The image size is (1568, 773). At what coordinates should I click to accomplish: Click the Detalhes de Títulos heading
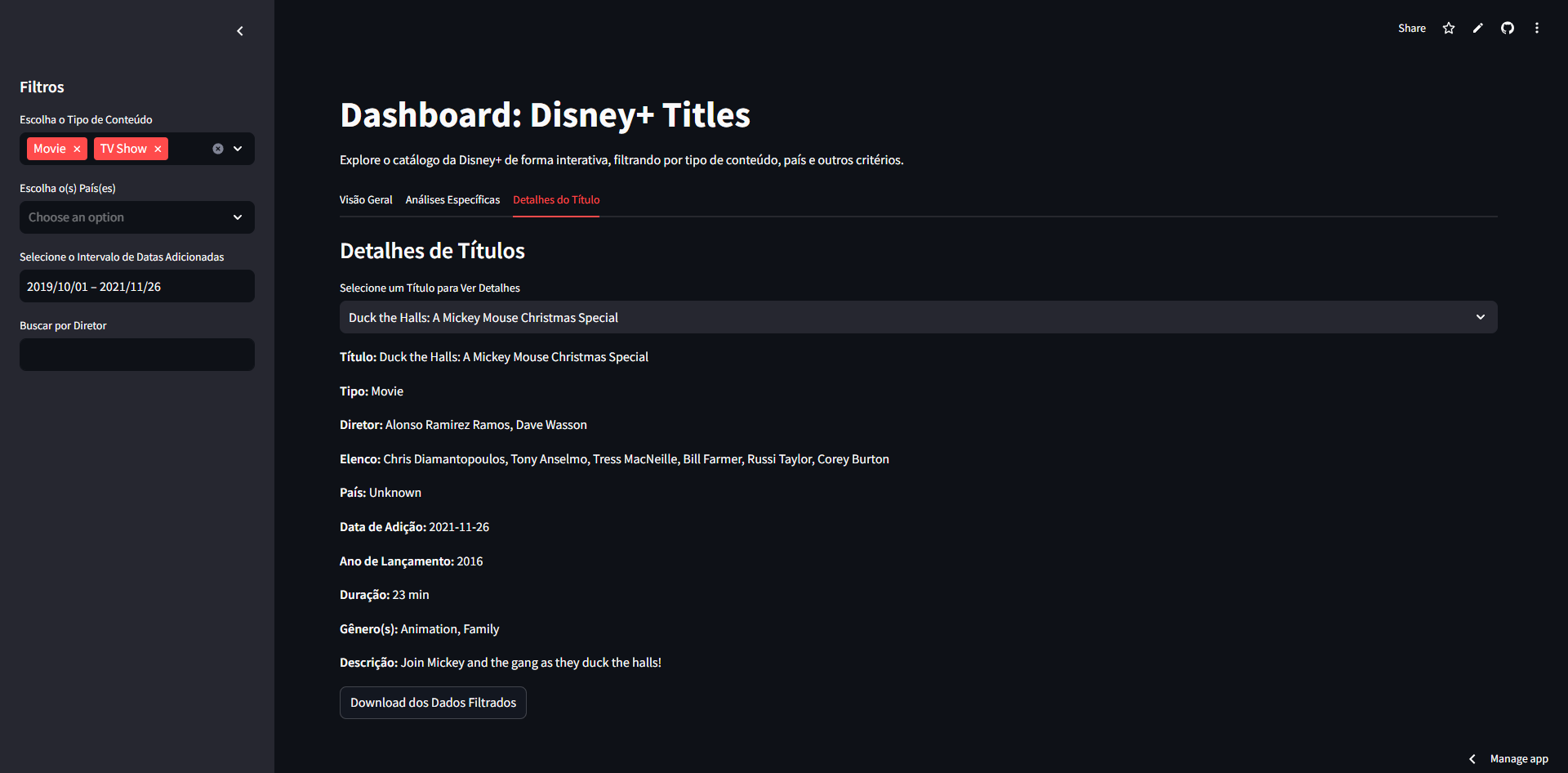click(432, 251)
